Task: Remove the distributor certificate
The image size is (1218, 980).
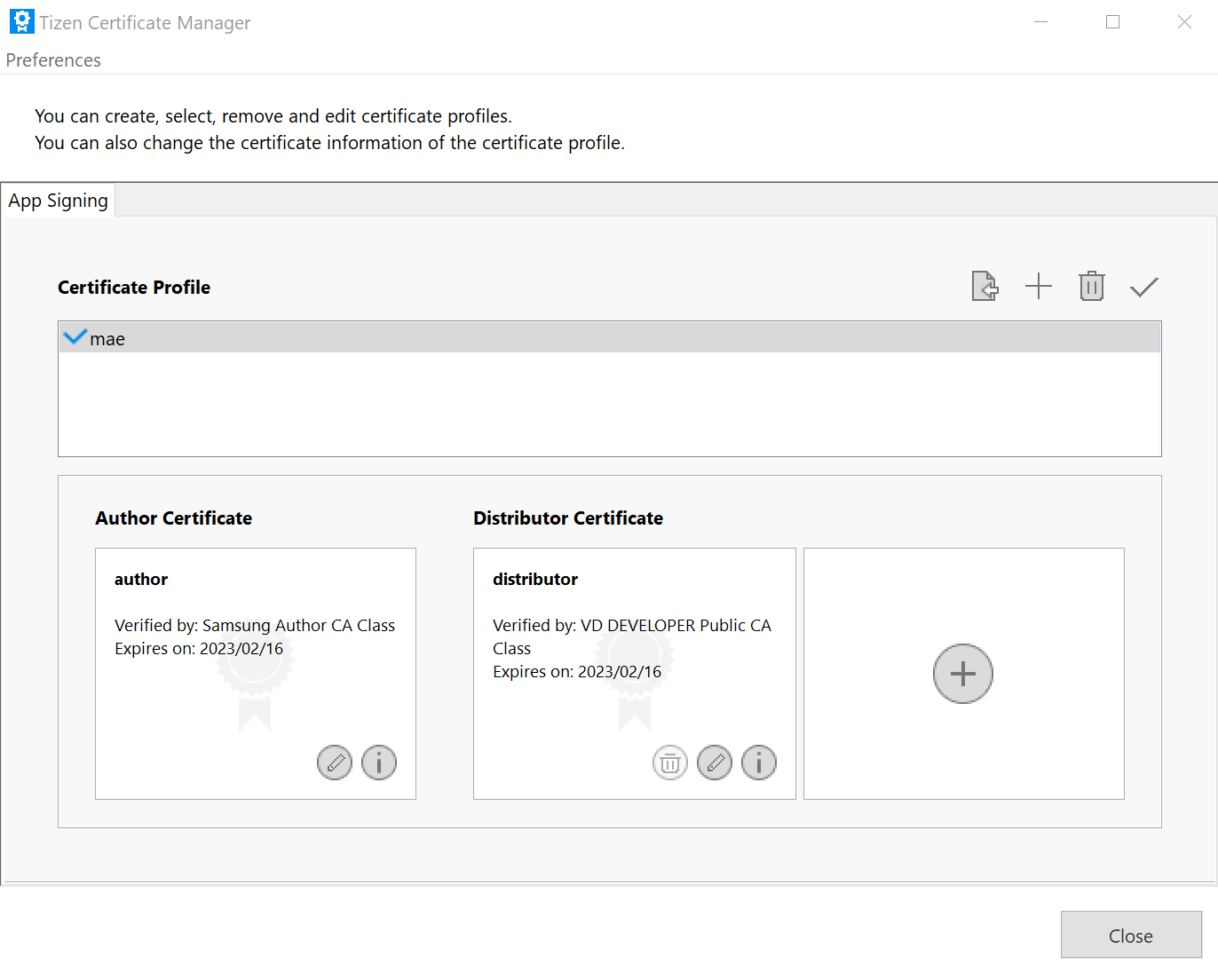Action: pyautogui.click(x=670, y=763)
